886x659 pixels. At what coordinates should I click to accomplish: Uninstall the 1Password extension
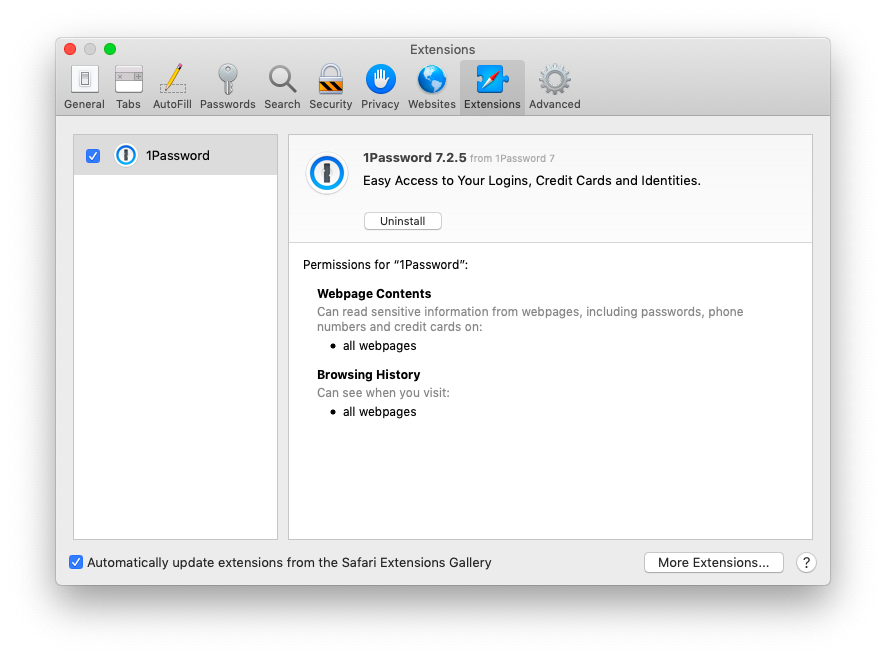tap(402, 221)
